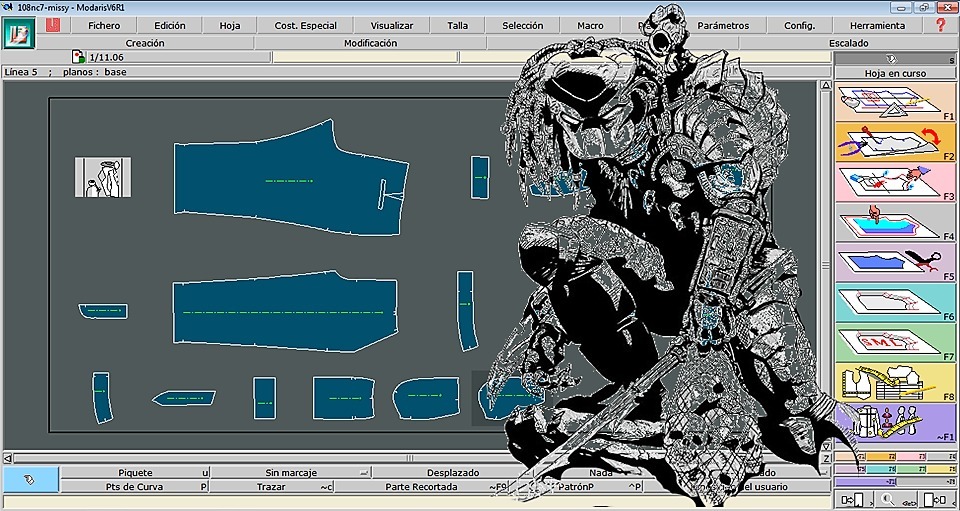Image resolution: width=960 pixels, height=511 pixels.
Task: Click the Escalado section bar
Action: coord(849,43)
